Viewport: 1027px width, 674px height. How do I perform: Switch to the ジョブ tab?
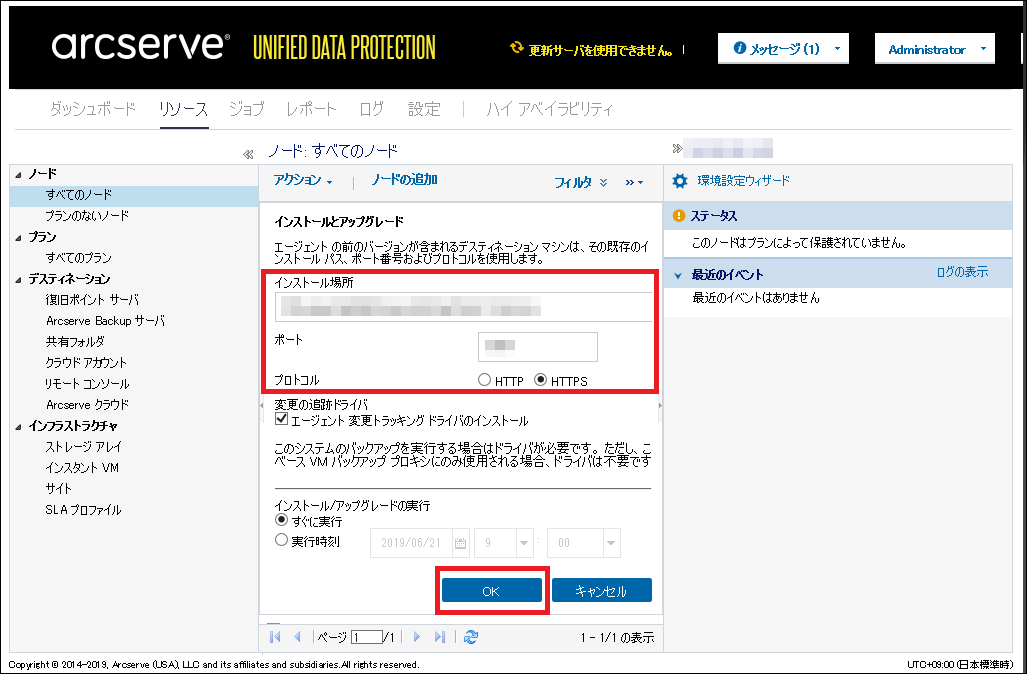click(x=247, y=109)
